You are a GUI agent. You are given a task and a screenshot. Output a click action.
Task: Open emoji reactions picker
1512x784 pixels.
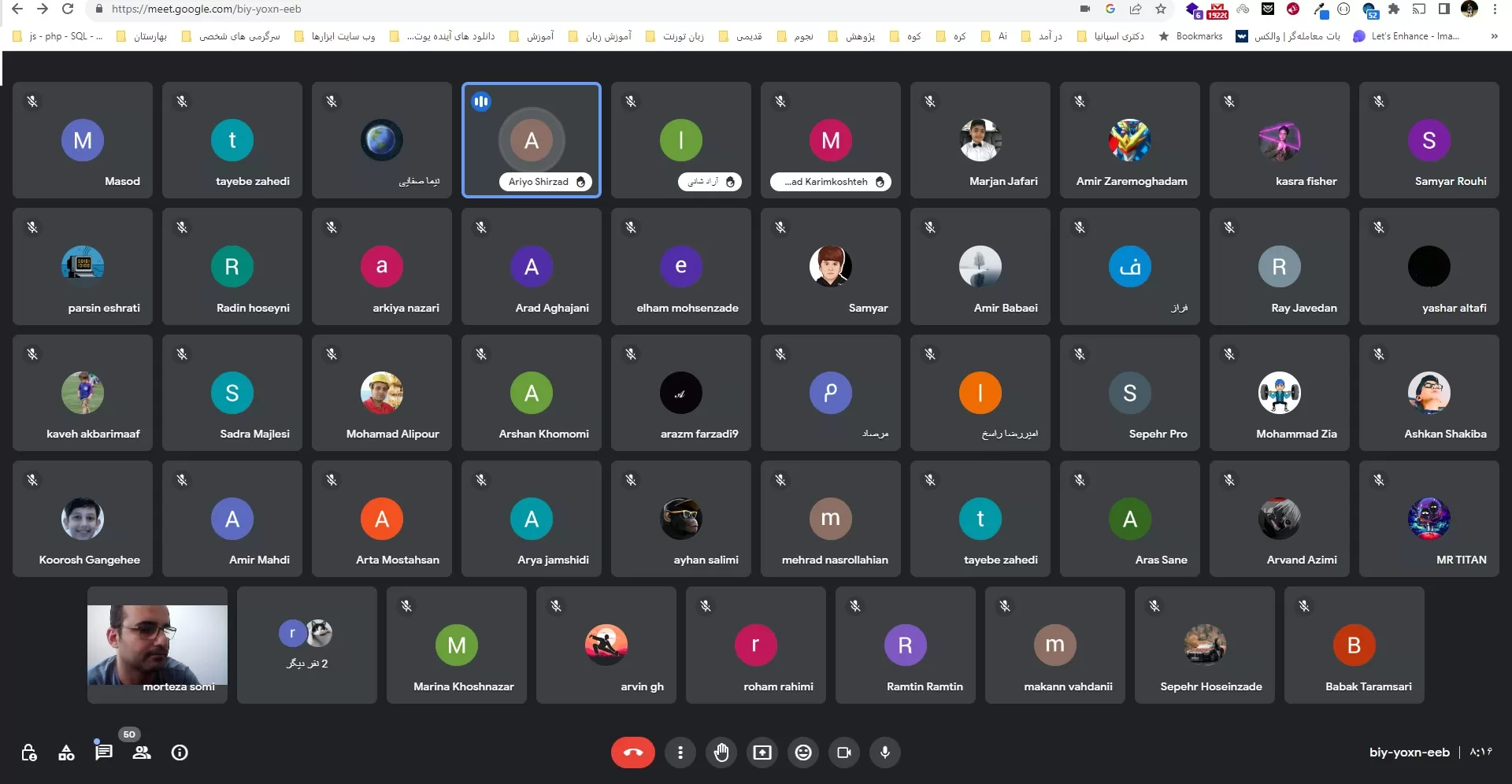coord(802,753)
